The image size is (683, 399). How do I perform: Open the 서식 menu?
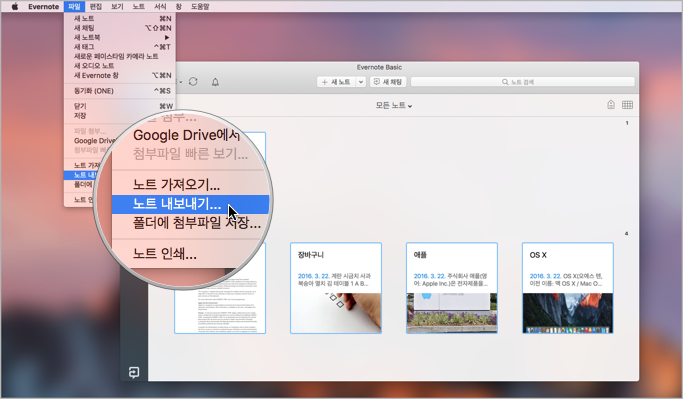(x=160, y=7)
